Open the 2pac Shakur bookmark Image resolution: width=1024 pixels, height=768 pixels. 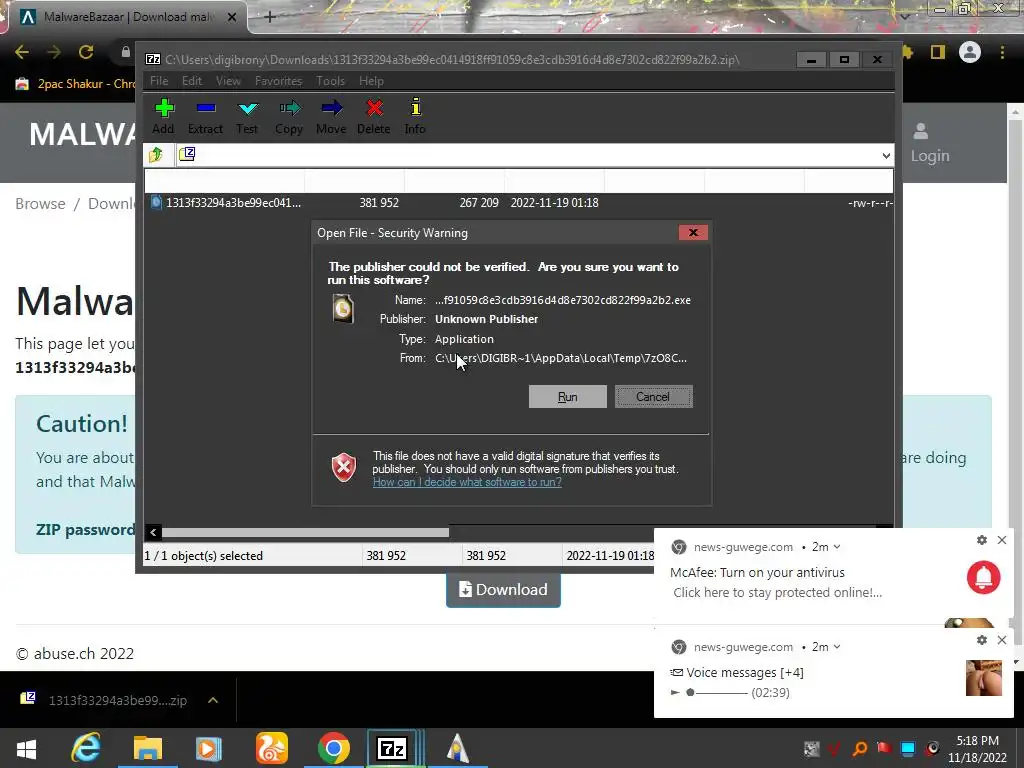(x=75, y=84)
